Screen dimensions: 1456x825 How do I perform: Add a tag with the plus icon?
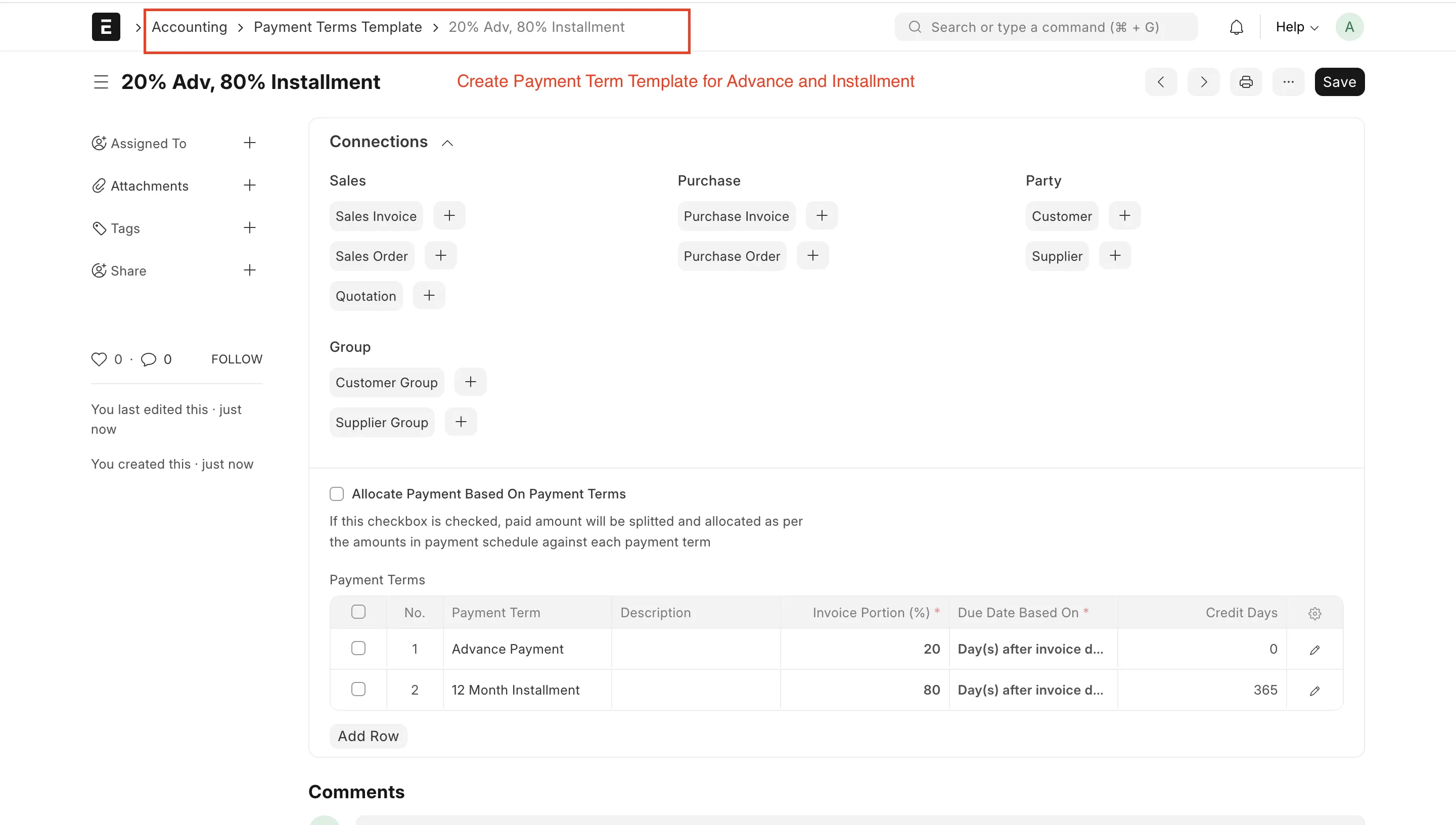[250, 228]
